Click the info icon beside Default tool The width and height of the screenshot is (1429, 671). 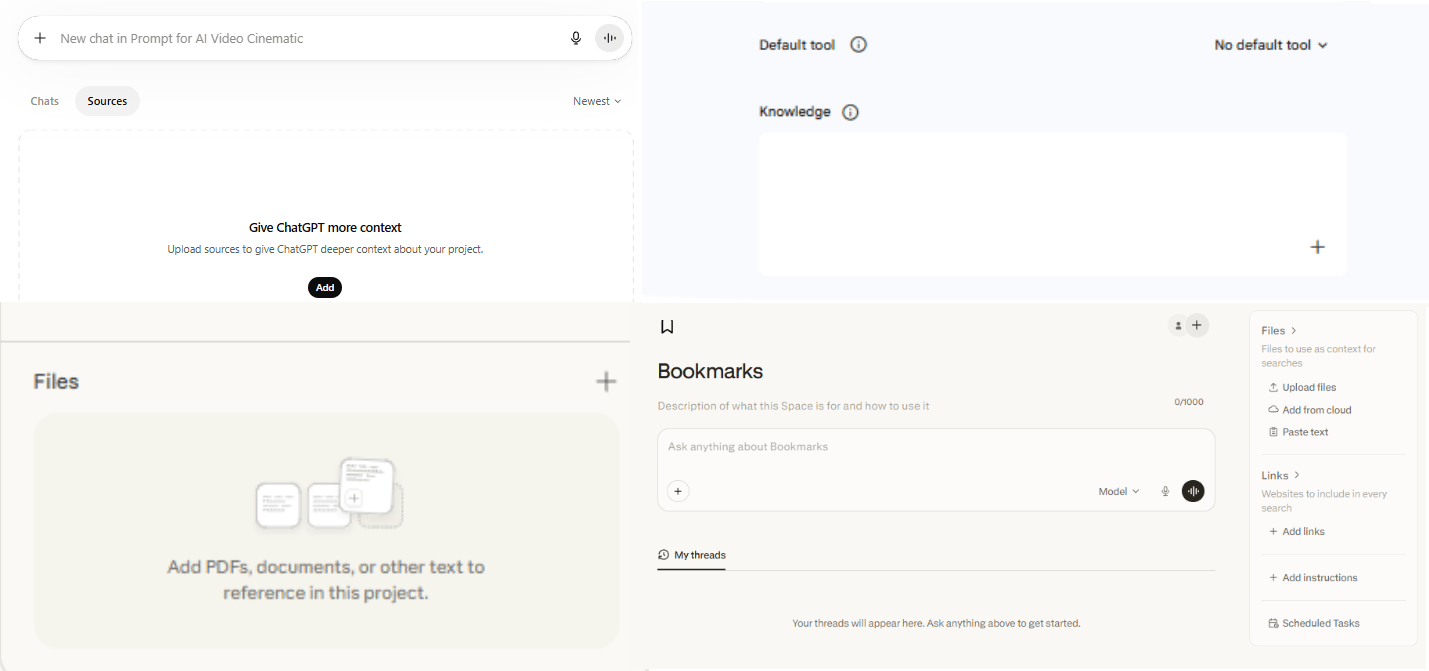click(858, 45)
